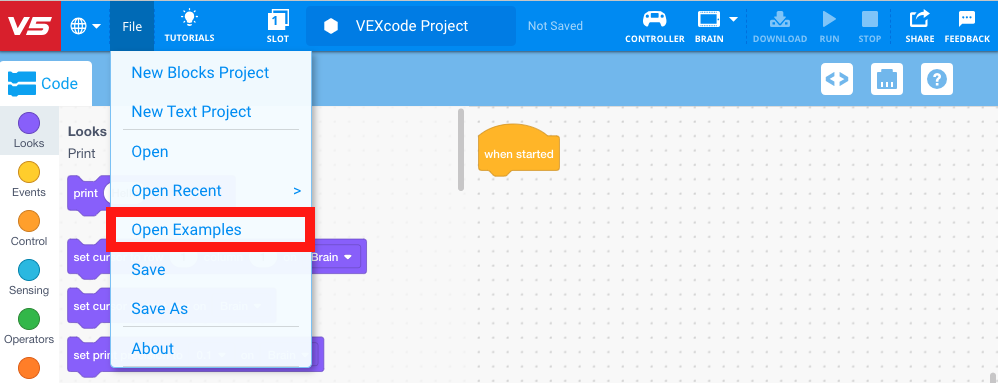Select New Blocks Project menu item
Screen dimensions: 998x383
(200, 73)
